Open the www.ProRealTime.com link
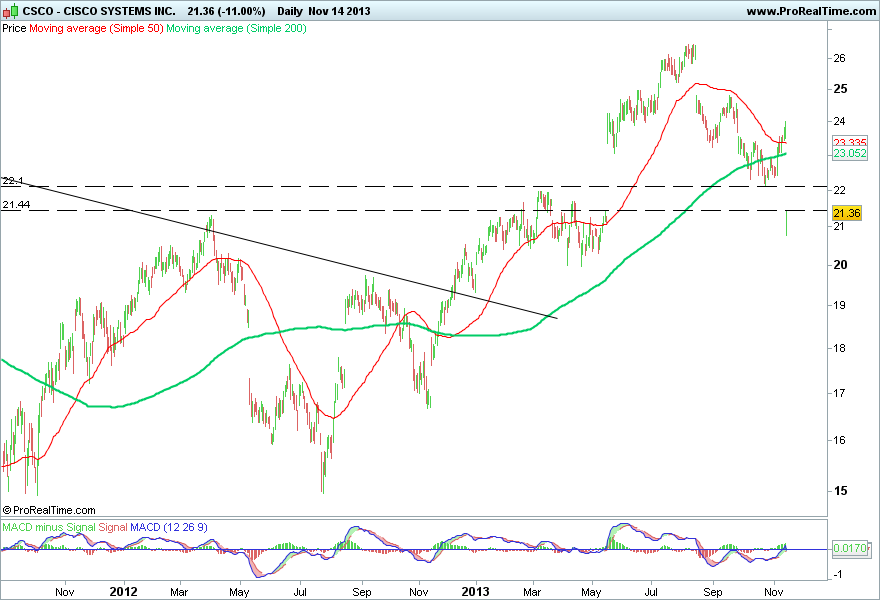The width and height of the screenshot is (880, 600). pyautogui.click(x=811, y=11)
